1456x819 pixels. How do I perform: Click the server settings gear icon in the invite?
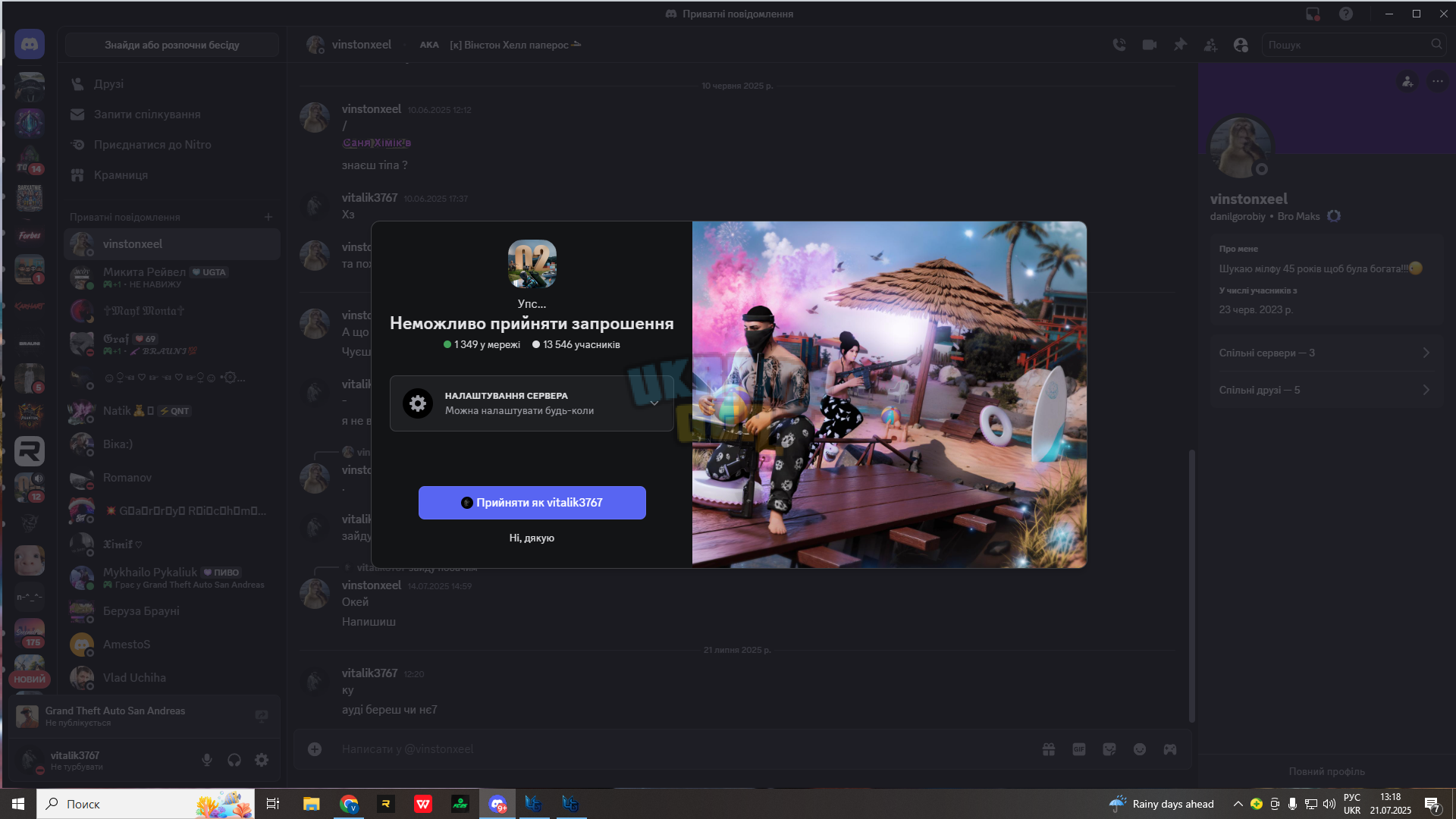tap(418, 403)
